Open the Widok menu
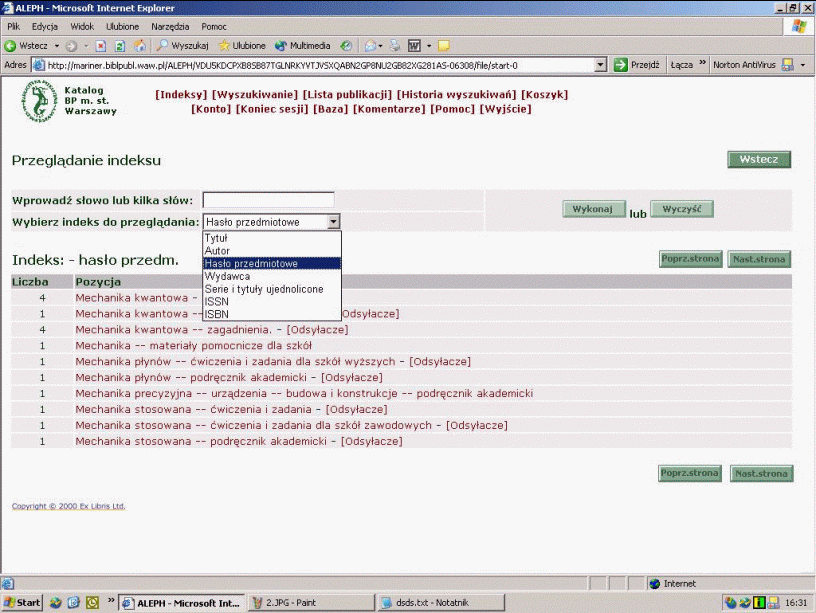816x613 pixels. (82, 26)
